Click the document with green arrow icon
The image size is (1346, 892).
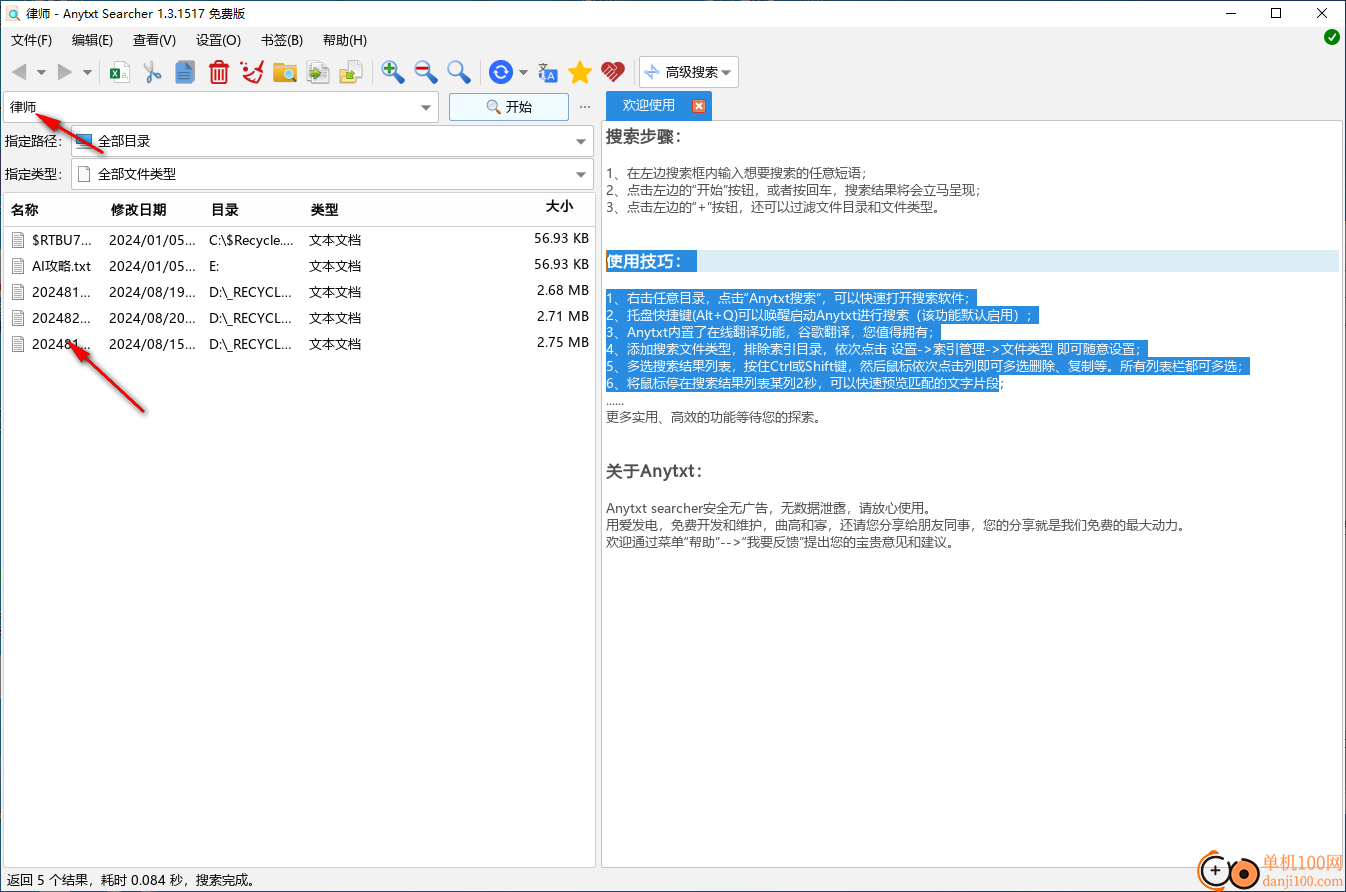pyautogui.click(x=318, y=72)
